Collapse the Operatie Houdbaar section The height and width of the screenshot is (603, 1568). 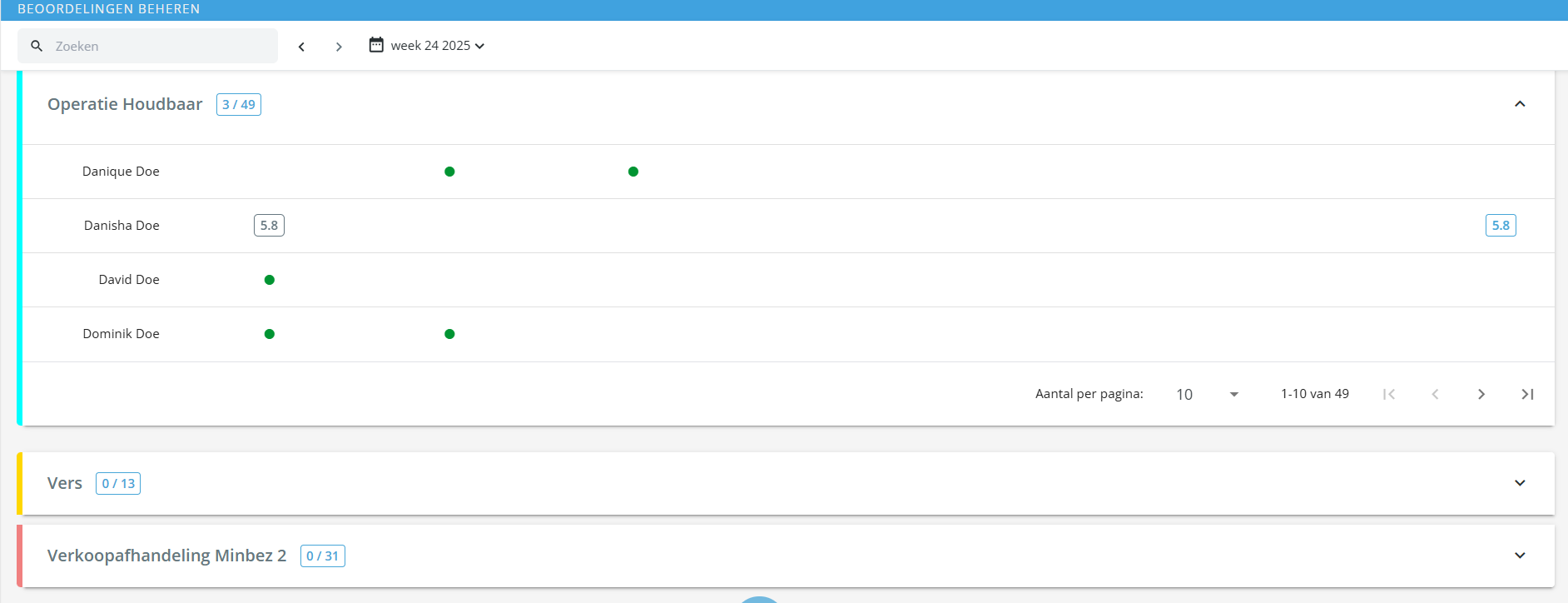tap(1520, 104)
